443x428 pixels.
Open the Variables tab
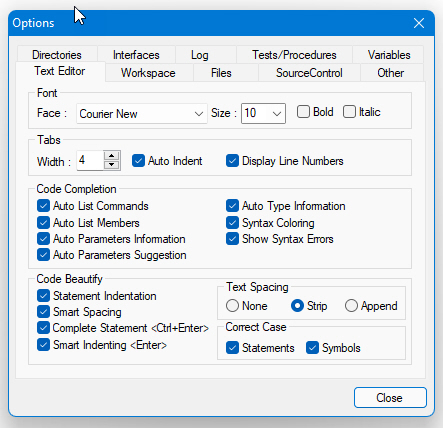[389, 55]
